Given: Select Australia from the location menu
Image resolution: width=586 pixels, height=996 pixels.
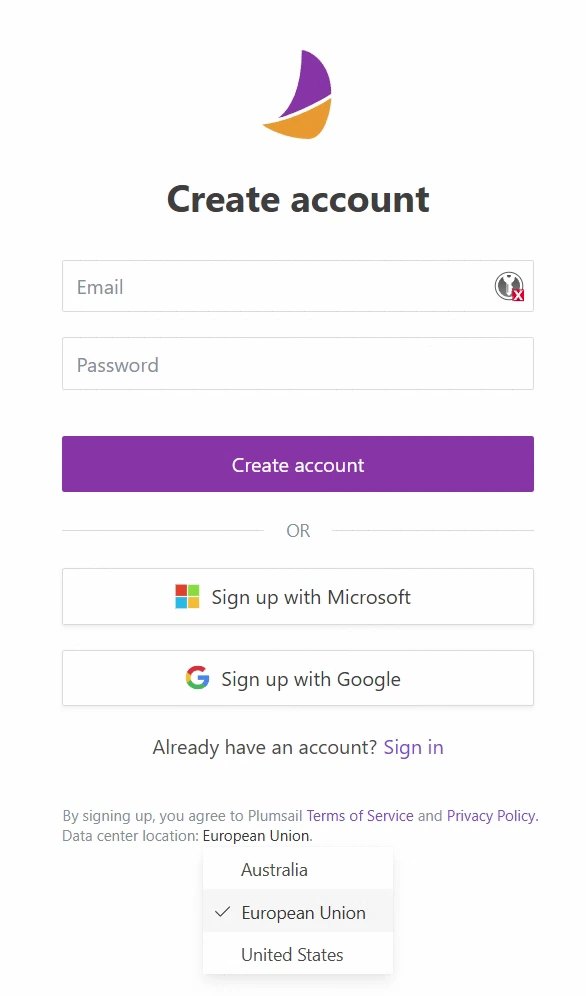Looking at the screenshot, I should click(x=298, y=870).
